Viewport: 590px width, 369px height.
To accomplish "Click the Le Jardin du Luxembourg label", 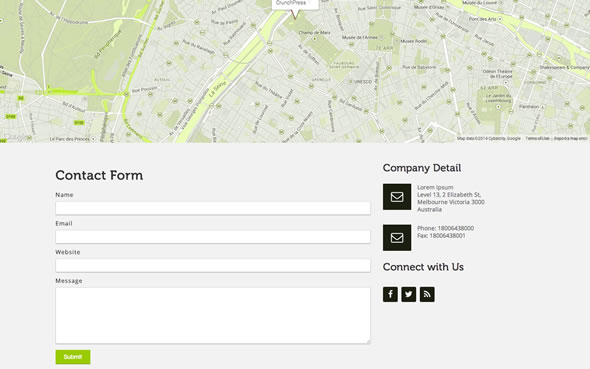I will 498,98.
